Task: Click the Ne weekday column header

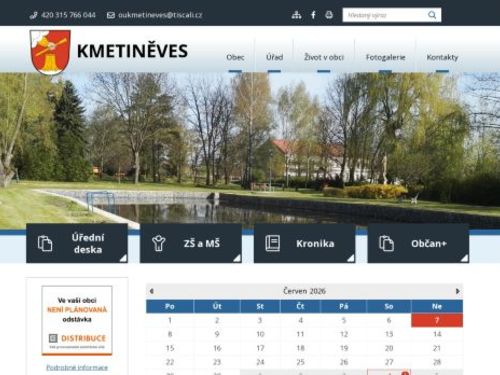Action: 437,306
